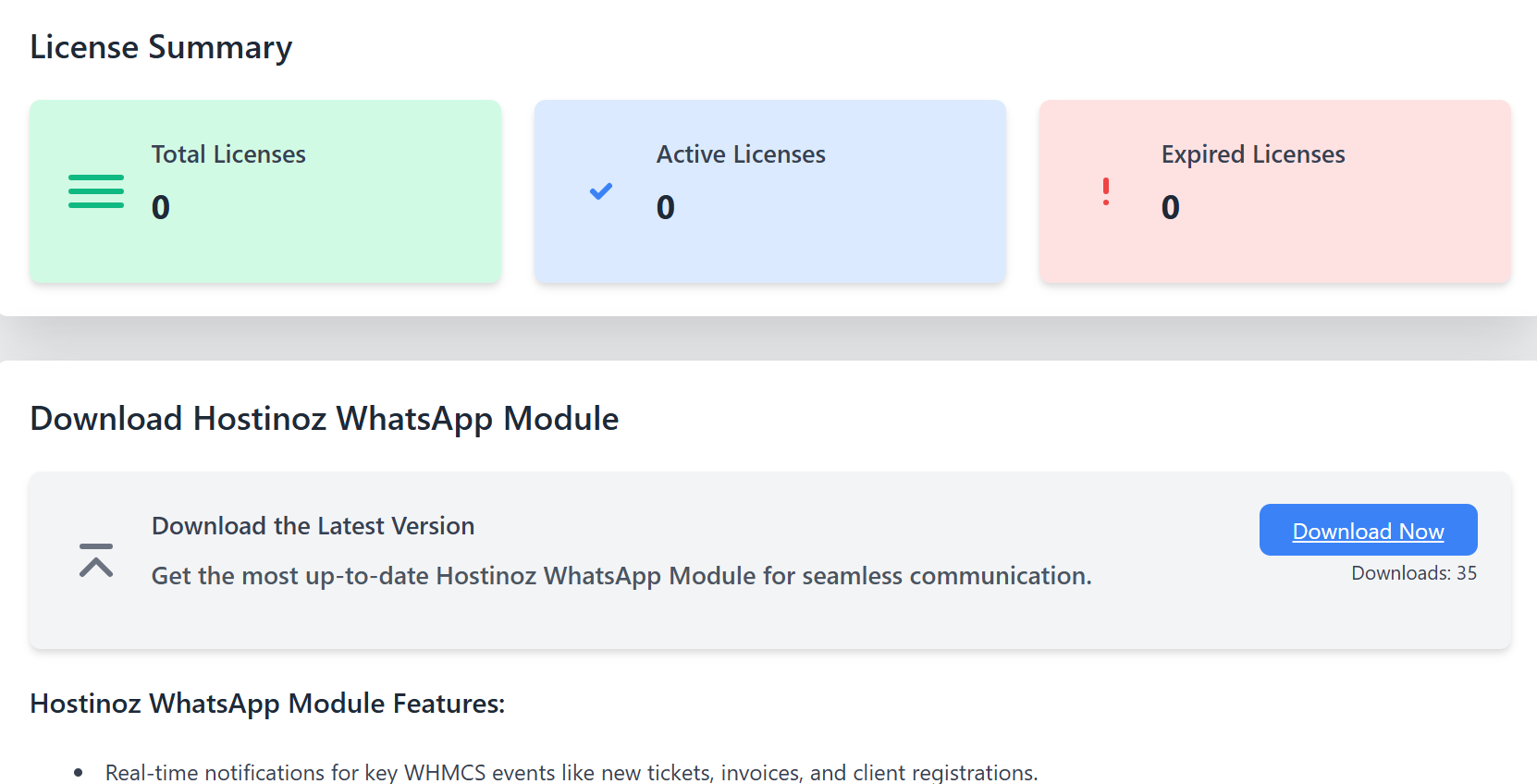This screenshot has height=784, width=1537.
Task: Click the gray download arrow icon
Action: [96, 560]
